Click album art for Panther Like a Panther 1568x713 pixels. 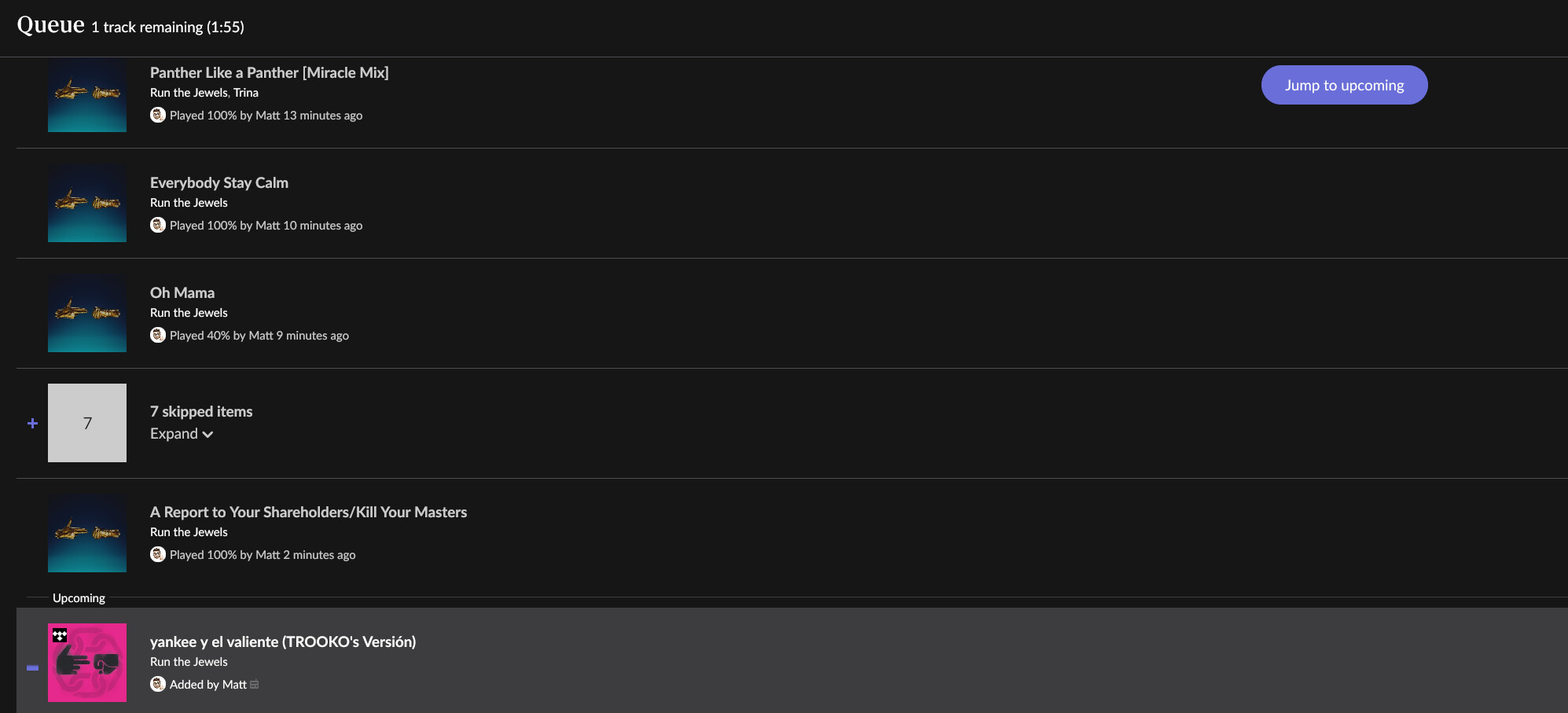[87, 94]
